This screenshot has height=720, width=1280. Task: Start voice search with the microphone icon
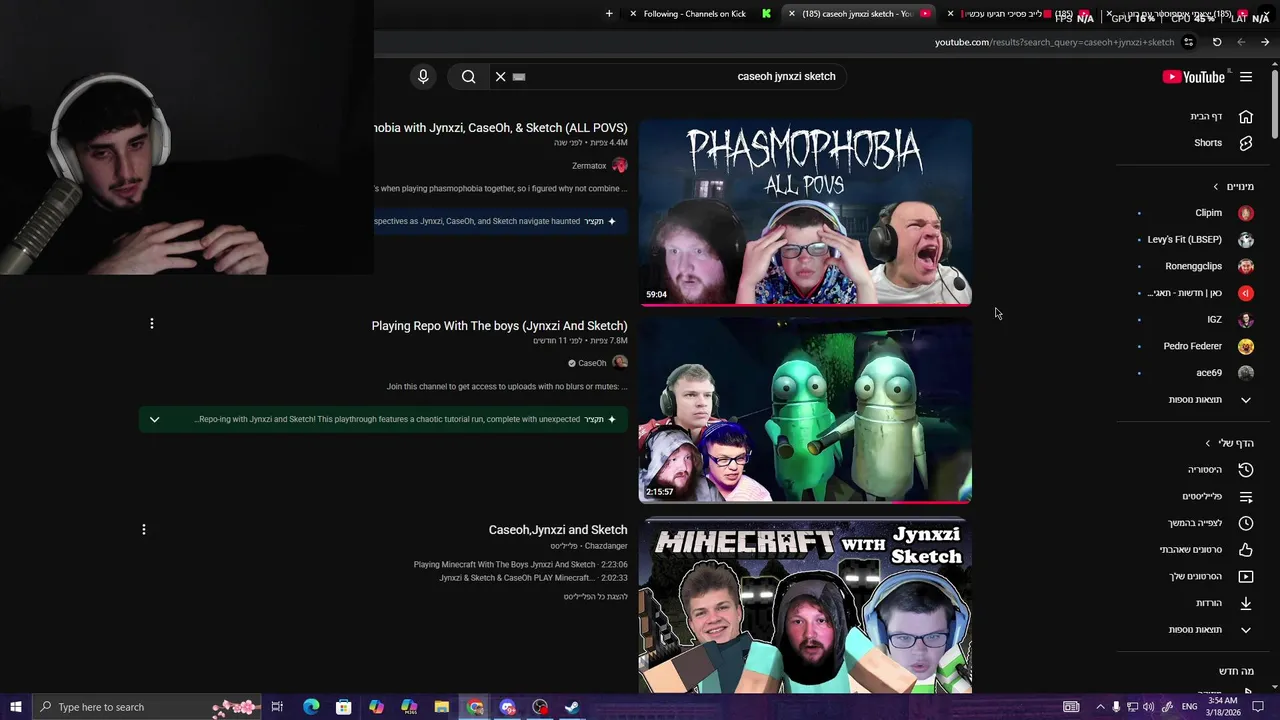pos(423,76)
